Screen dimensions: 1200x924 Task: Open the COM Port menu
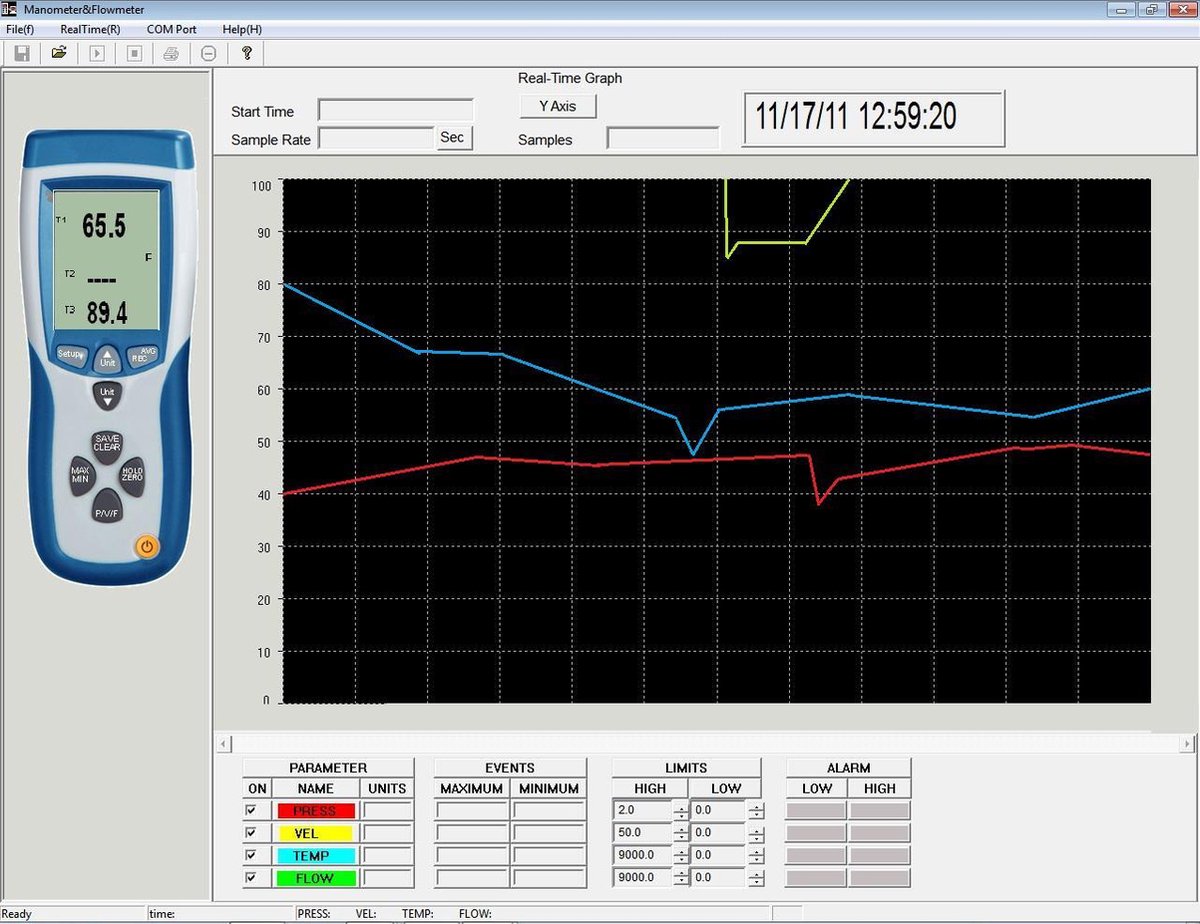[x=171, y=30]
